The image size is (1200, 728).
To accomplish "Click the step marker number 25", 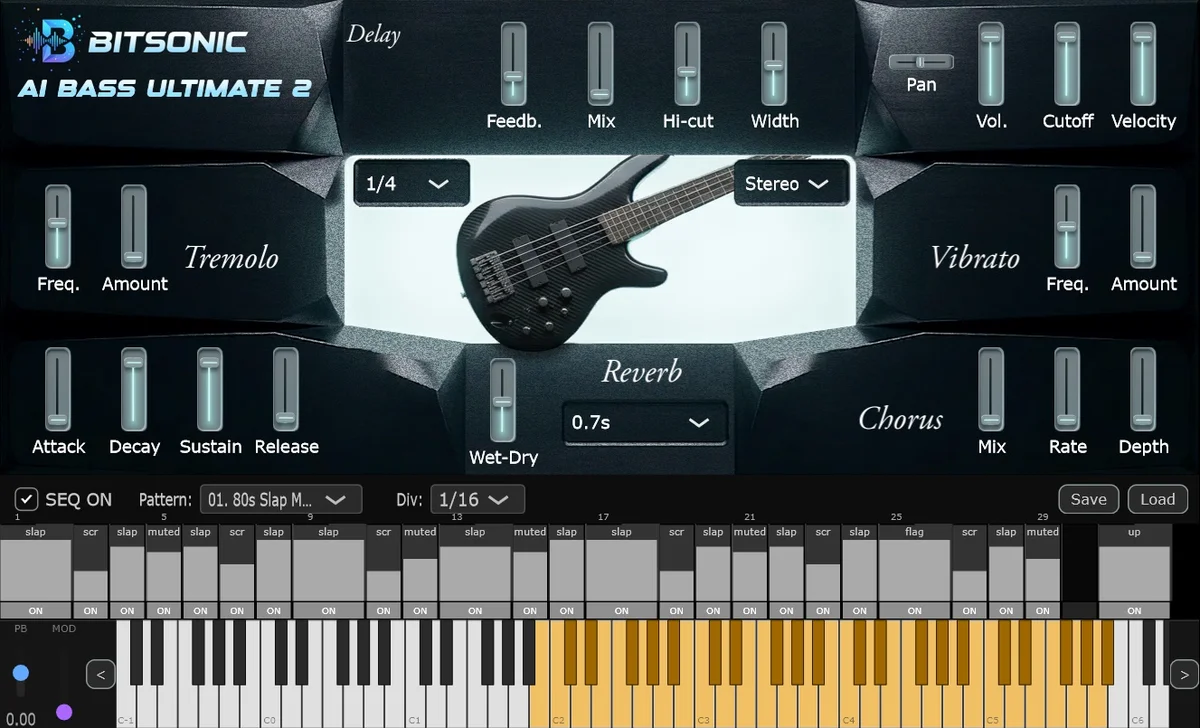I will tap(896, 517).
